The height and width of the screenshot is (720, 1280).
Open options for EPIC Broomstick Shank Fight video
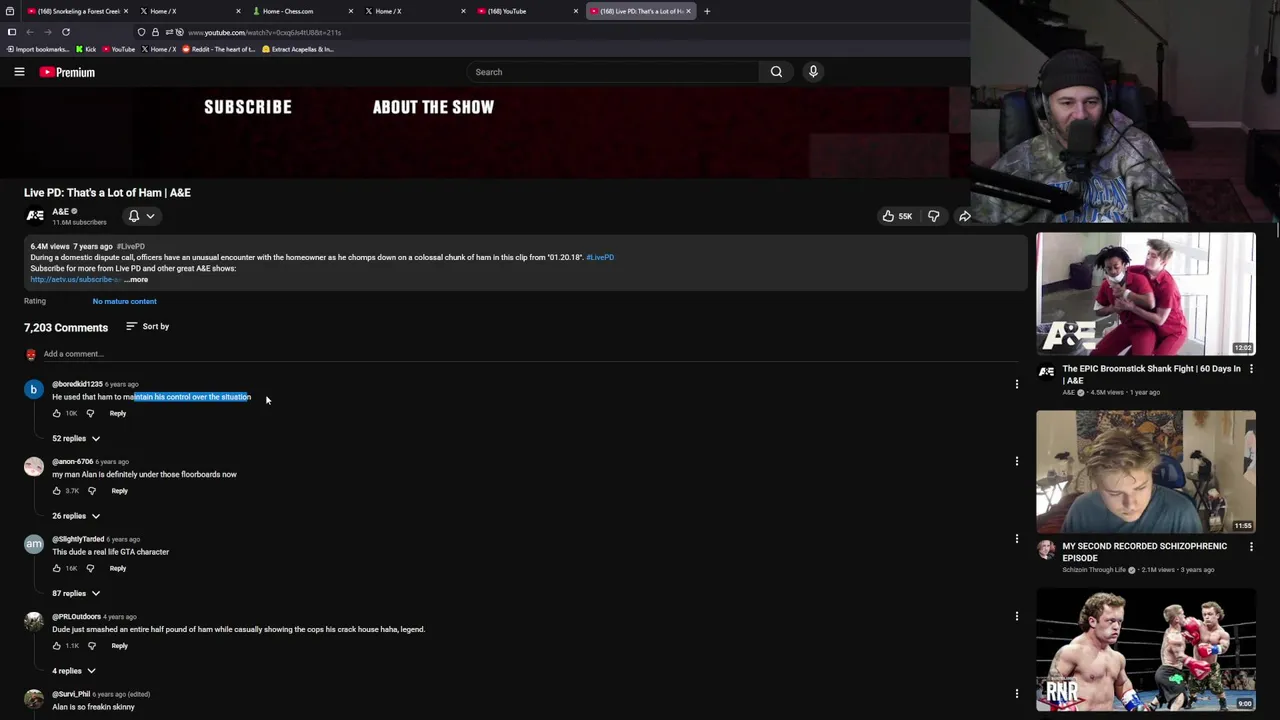tap(1251, 369)
